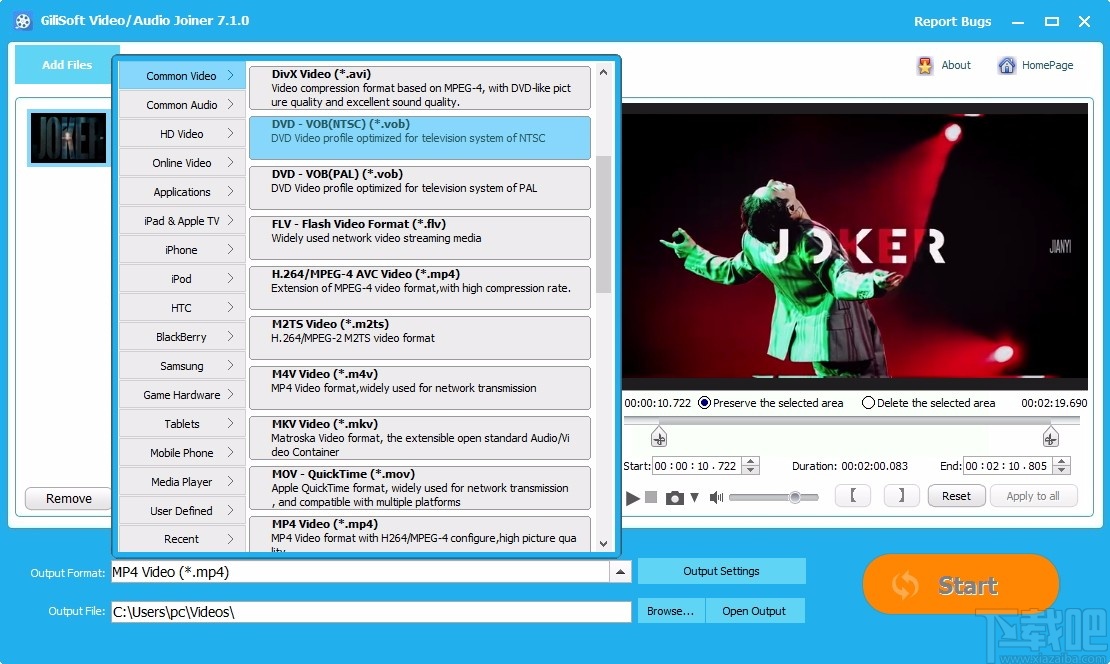Take a snapshot with the camera icon
1110x664 pixels.
coord(674,496)
